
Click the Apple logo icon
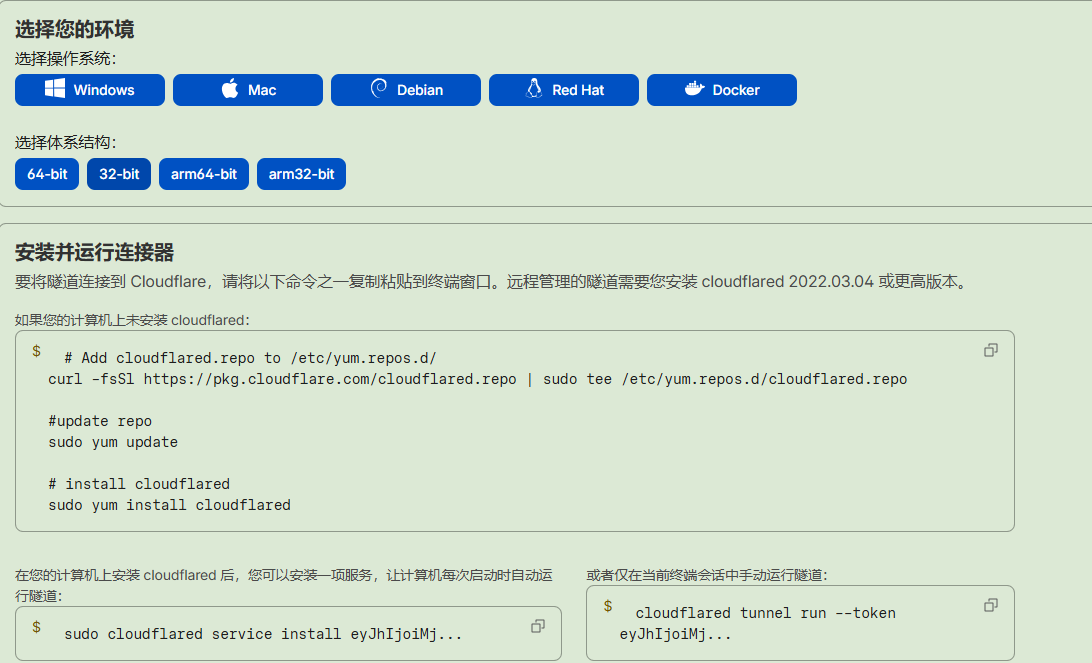pyautogui.click(x=230, y=88)
